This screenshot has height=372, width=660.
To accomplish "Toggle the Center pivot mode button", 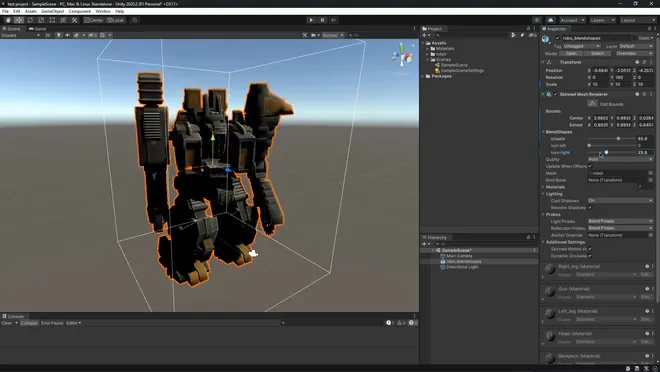I will click(x=93, y=20).
